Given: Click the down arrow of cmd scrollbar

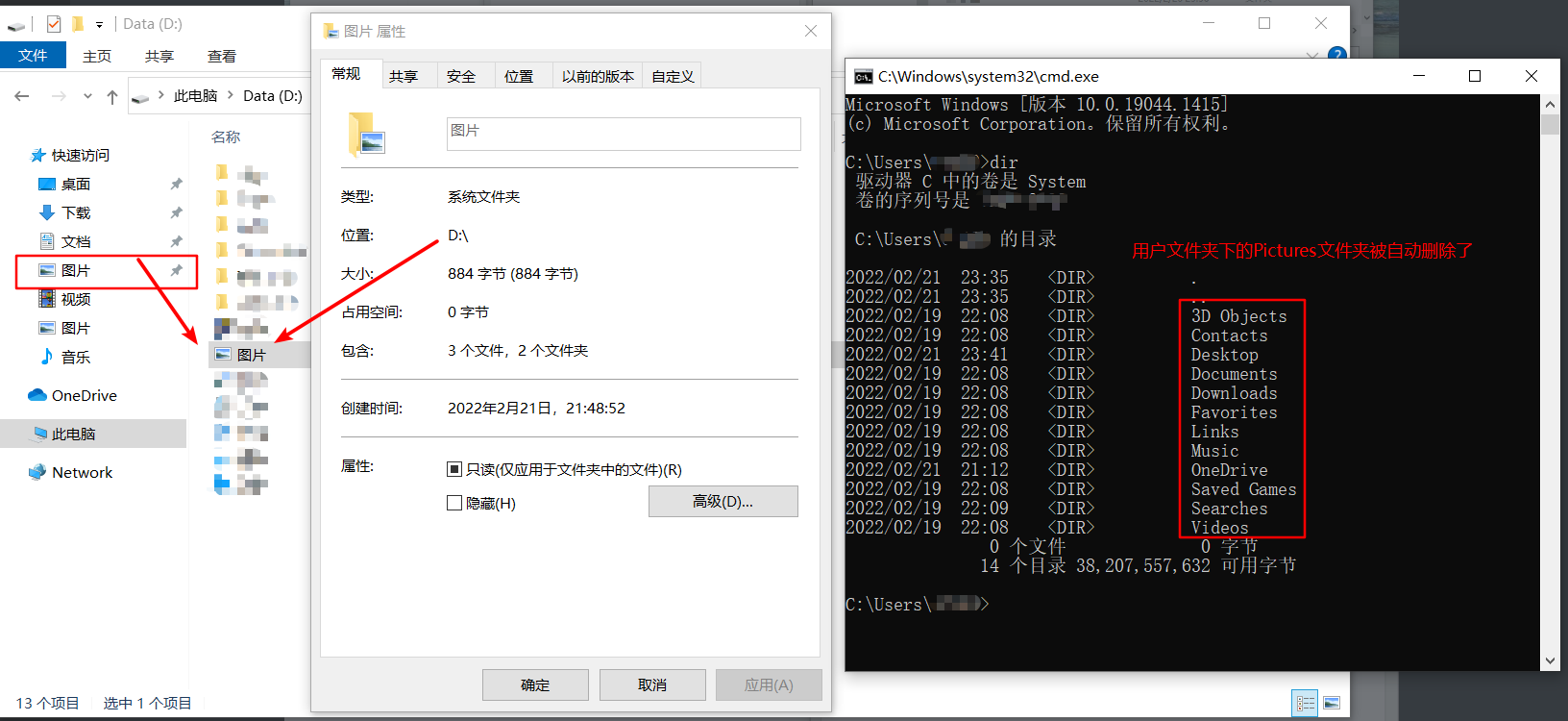Looking at the screenshot, I should (x=1550, y=661).
